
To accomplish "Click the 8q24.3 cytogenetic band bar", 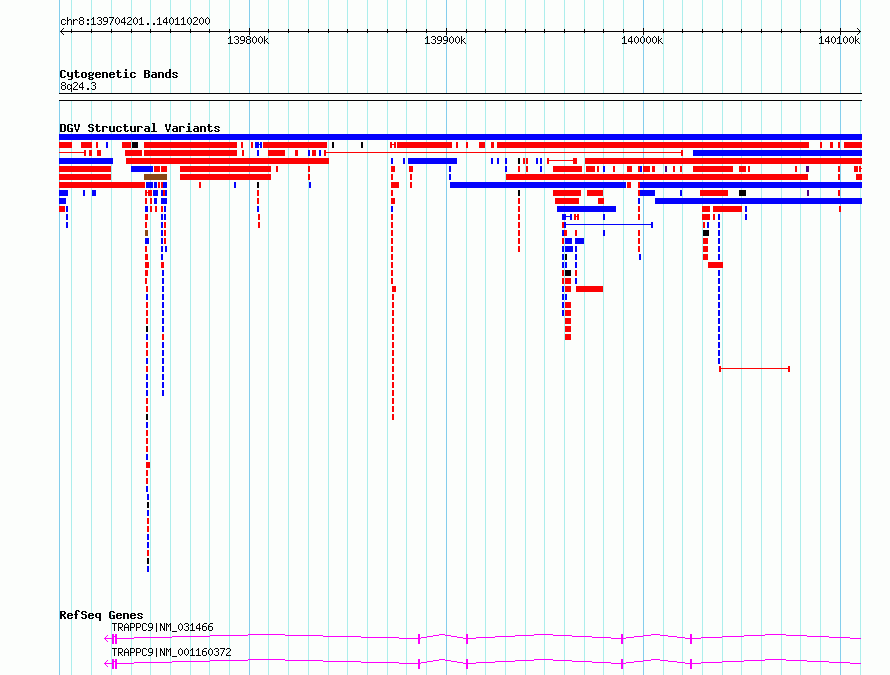I will pos(460,97).
